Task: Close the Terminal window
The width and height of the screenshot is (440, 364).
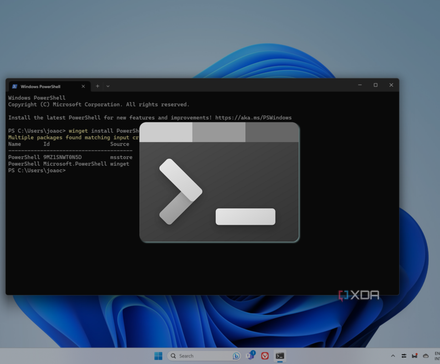Action: pos(391,85)
